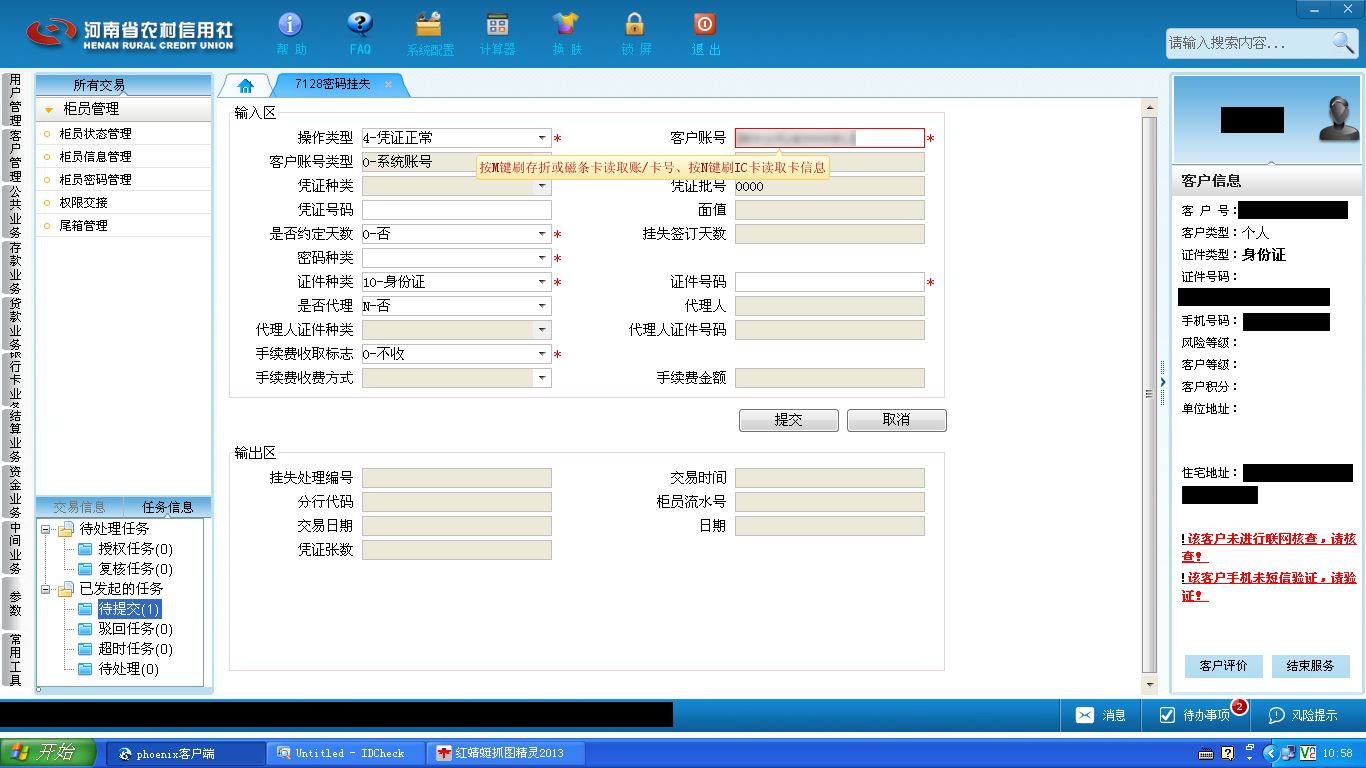Click the vertical scrollbar of the form

pos(1149,394)
